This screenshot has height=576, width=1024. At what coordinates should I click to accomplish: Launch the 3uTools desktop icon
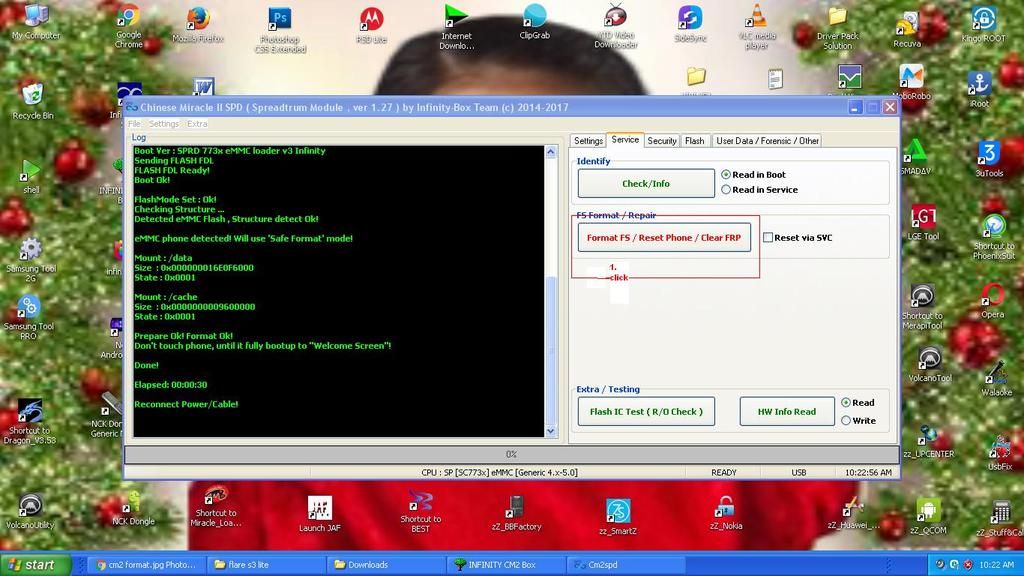coord(988,153)
